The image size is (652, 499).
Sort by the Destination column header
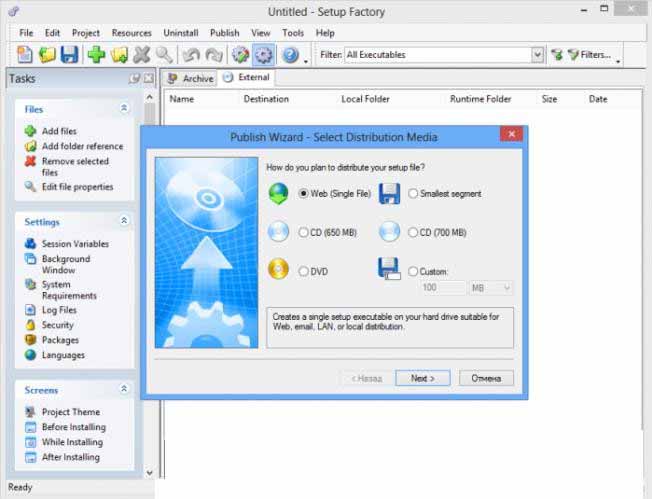click(266, 99)
